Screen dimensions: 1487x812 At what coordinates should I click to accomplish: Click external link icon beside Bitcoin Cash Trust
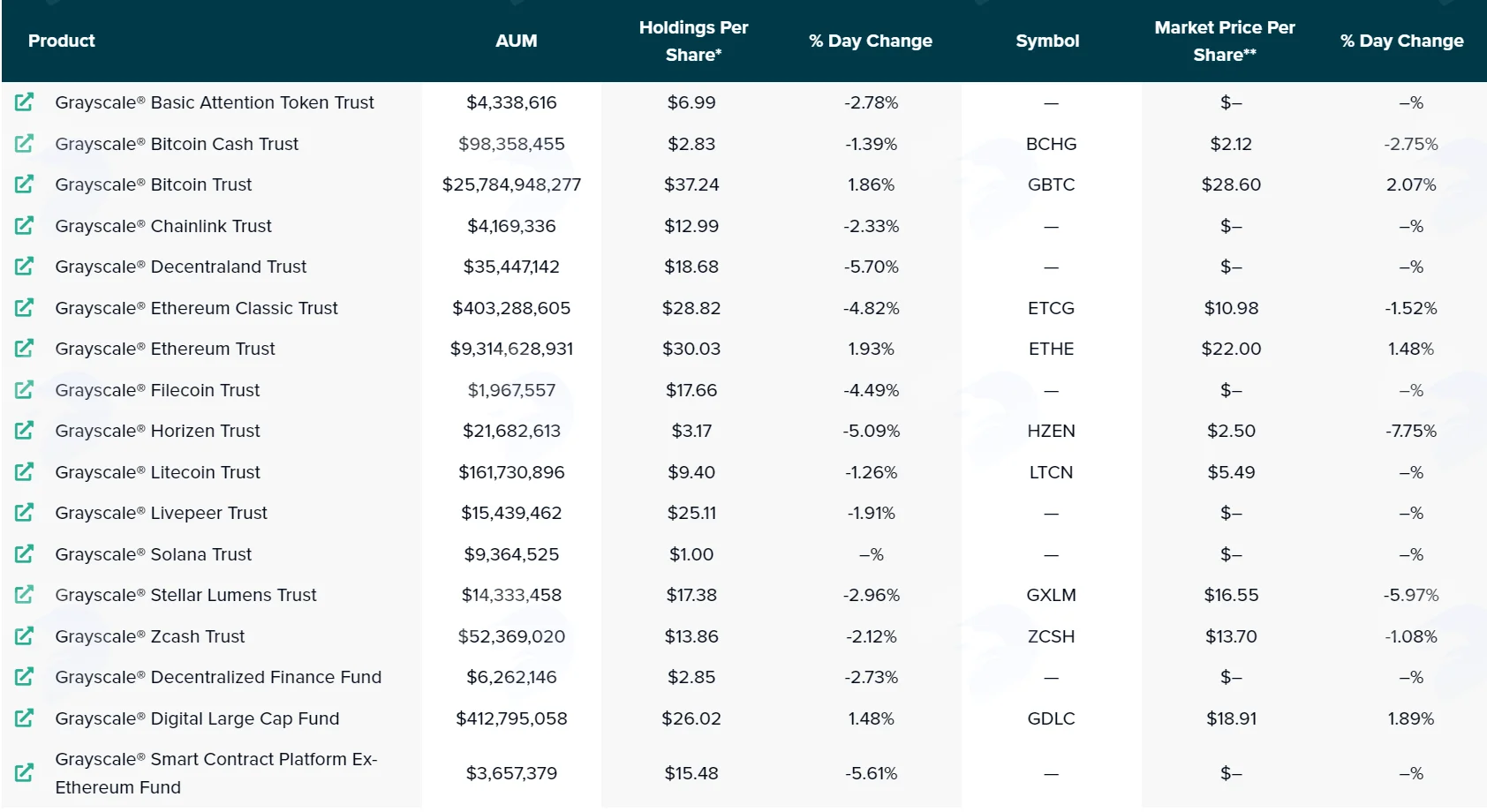coord(24,143)
